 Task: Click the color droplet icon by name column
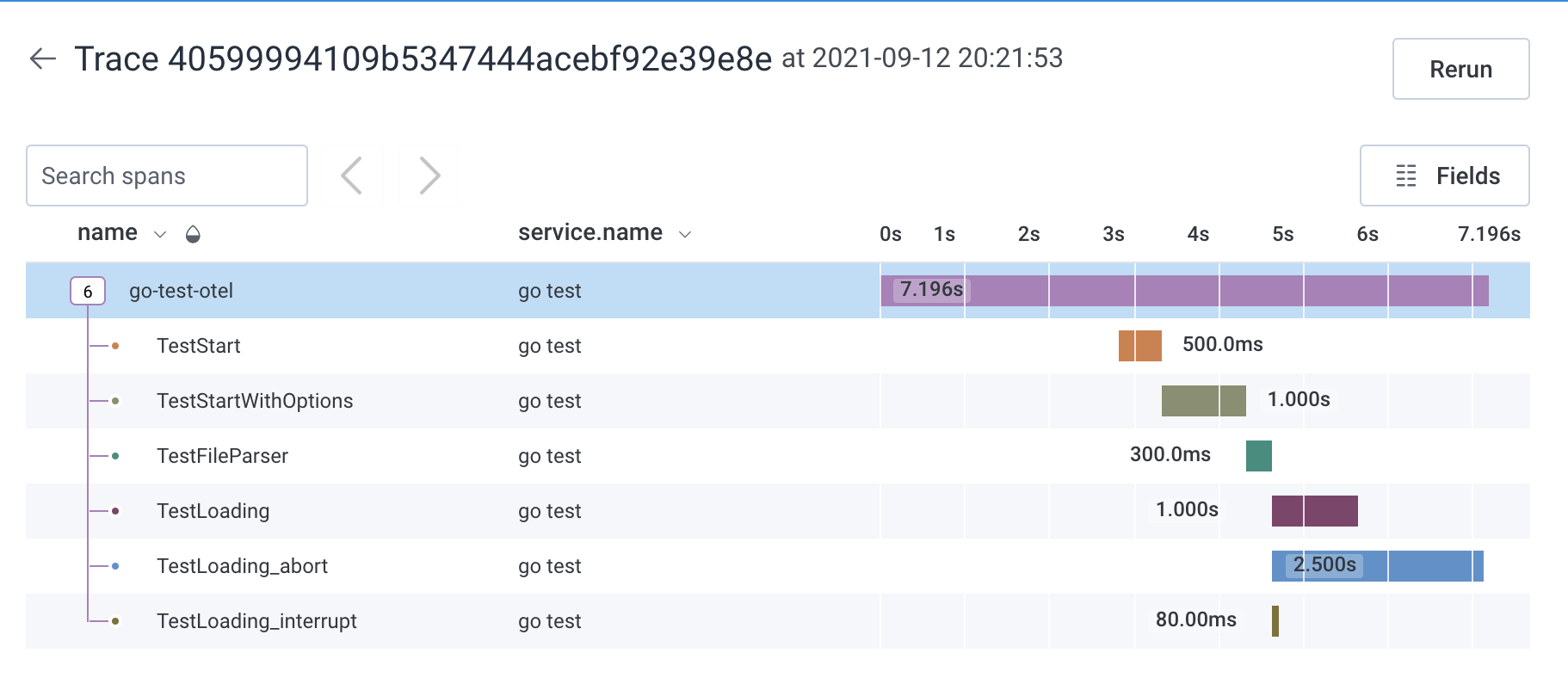pyautogui.click(x=193, y=234)
